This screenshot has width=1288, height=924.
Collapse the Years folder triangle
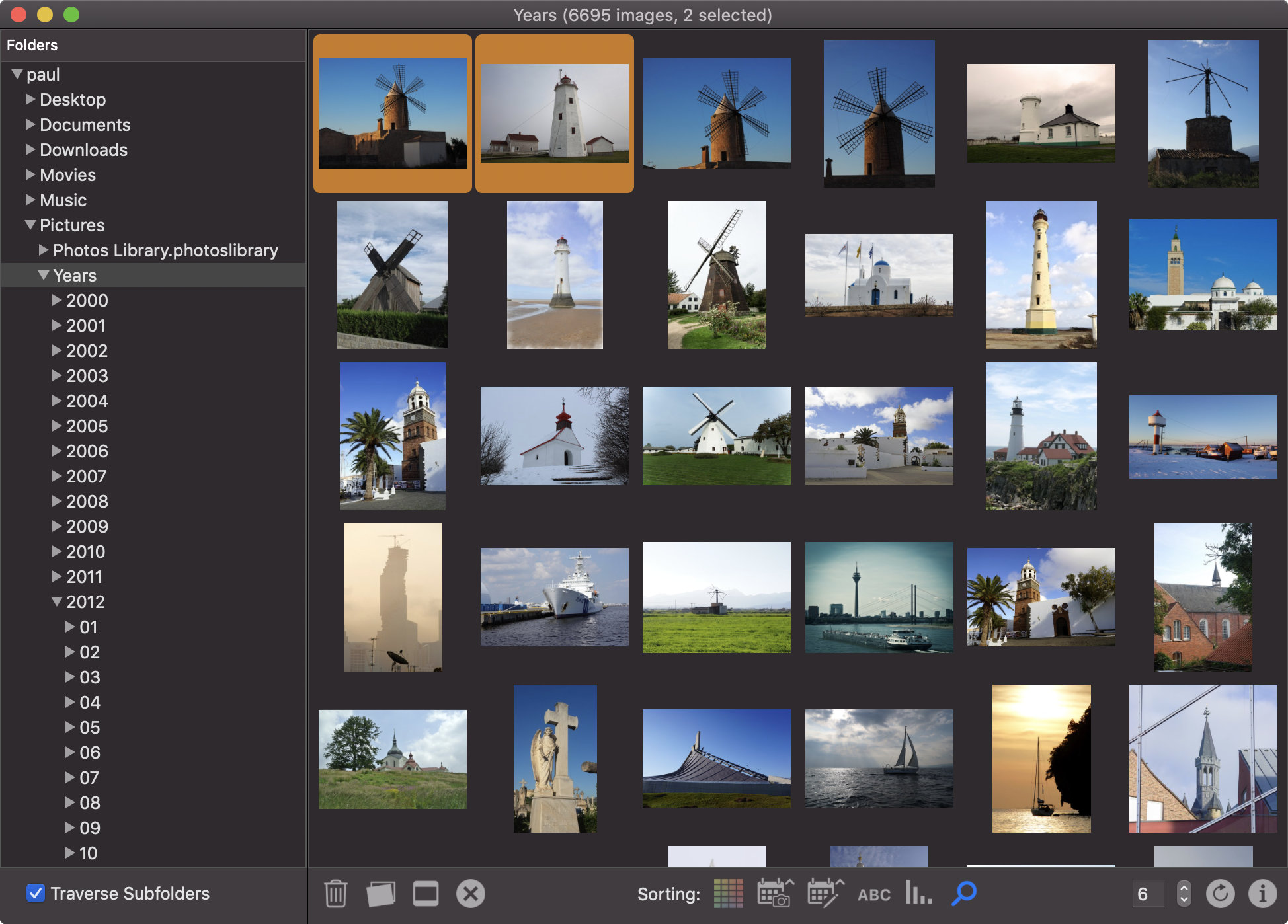(x=44, y=275)
